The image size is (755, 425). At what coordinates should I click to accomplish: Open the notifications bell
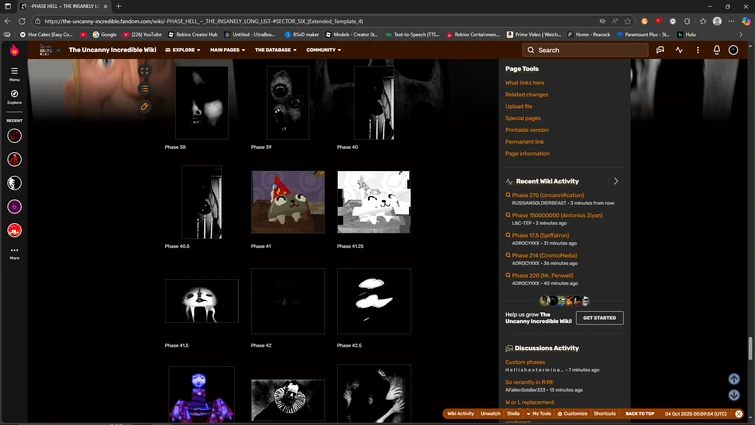[x=716, y=50]
